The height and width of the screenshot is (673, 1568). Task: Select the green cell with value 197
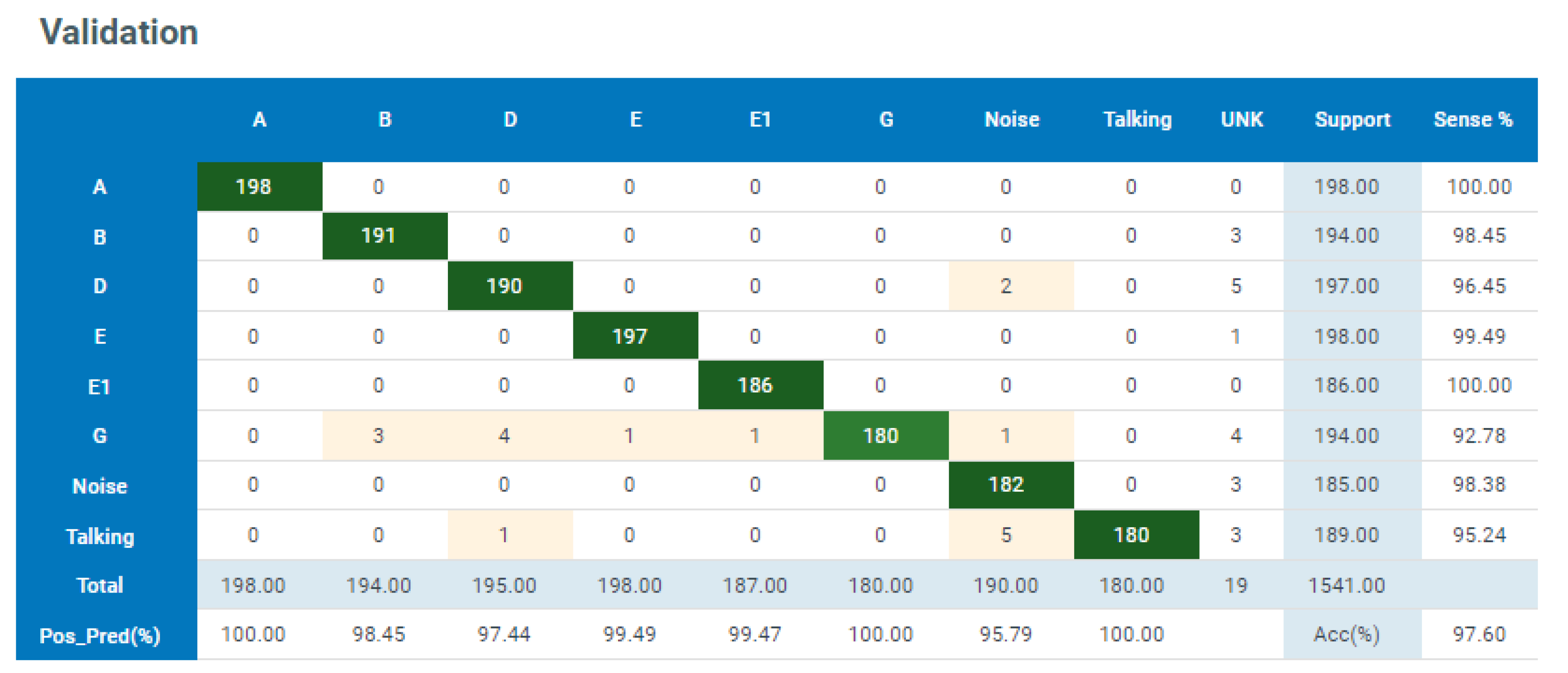tap(635, 336)
